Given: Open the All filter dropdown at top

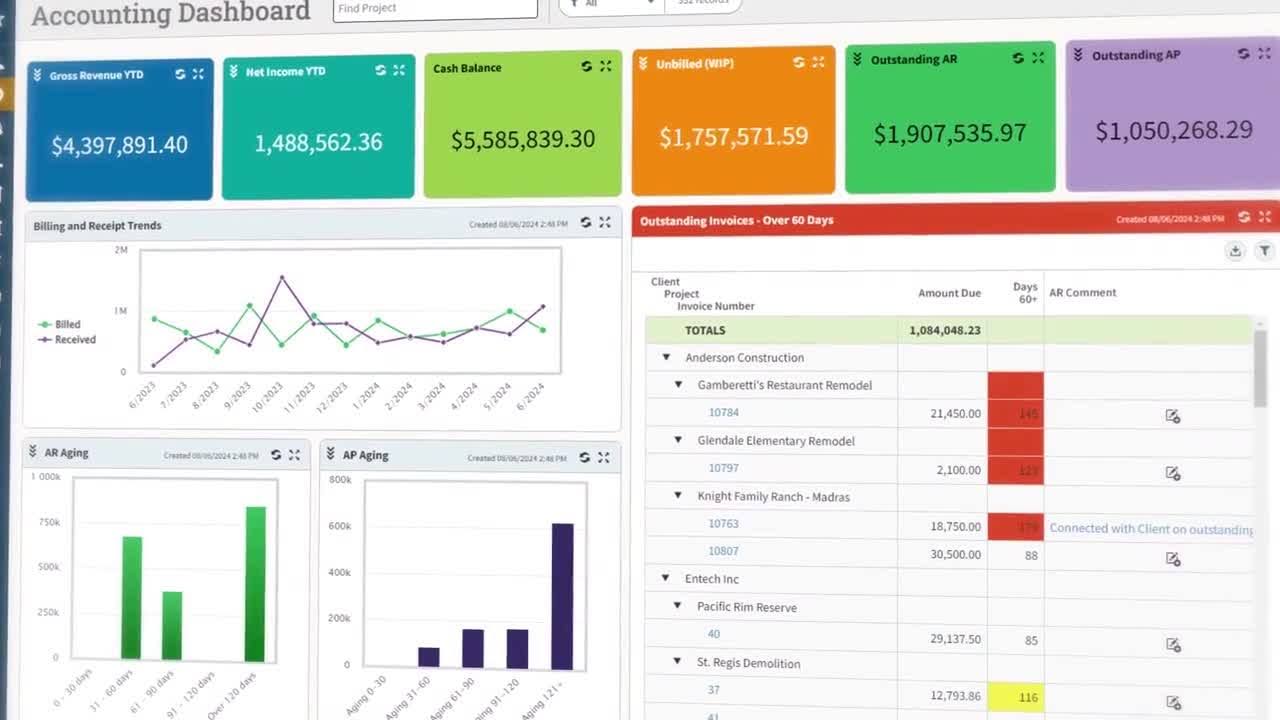Looking at the screenshot, I should [612, 4].
